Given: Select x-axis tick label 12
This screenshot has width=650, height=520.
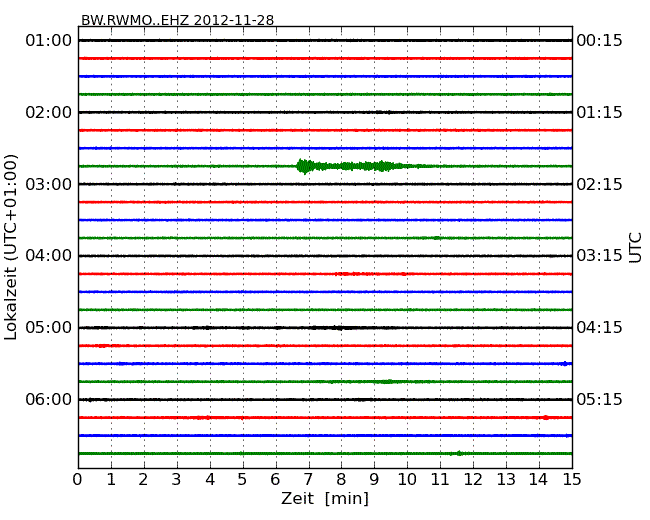Looking at the screenshot, I should [x=473, y=480].
